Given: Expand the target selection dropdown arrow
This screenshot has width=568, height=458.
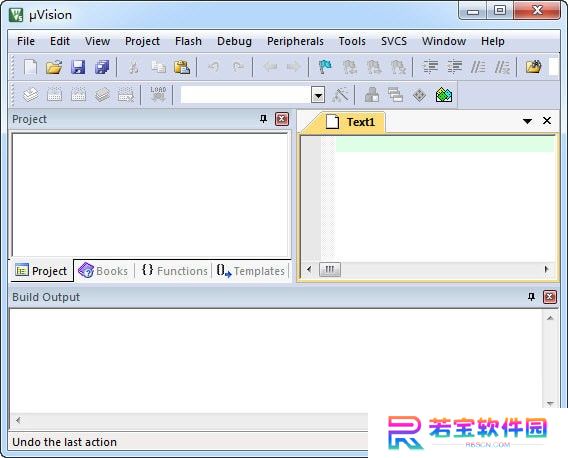Looking at the screenshot, I should (318, 95).
